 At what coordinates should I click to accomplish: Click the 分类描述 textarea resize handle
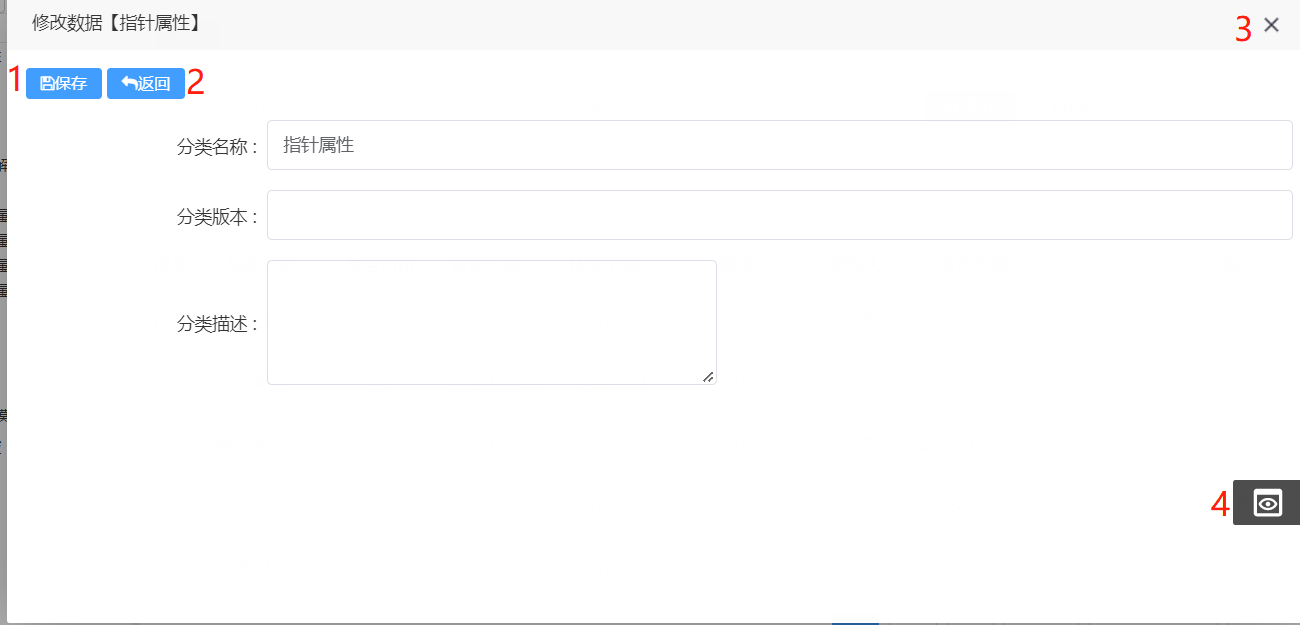(708, 376)
